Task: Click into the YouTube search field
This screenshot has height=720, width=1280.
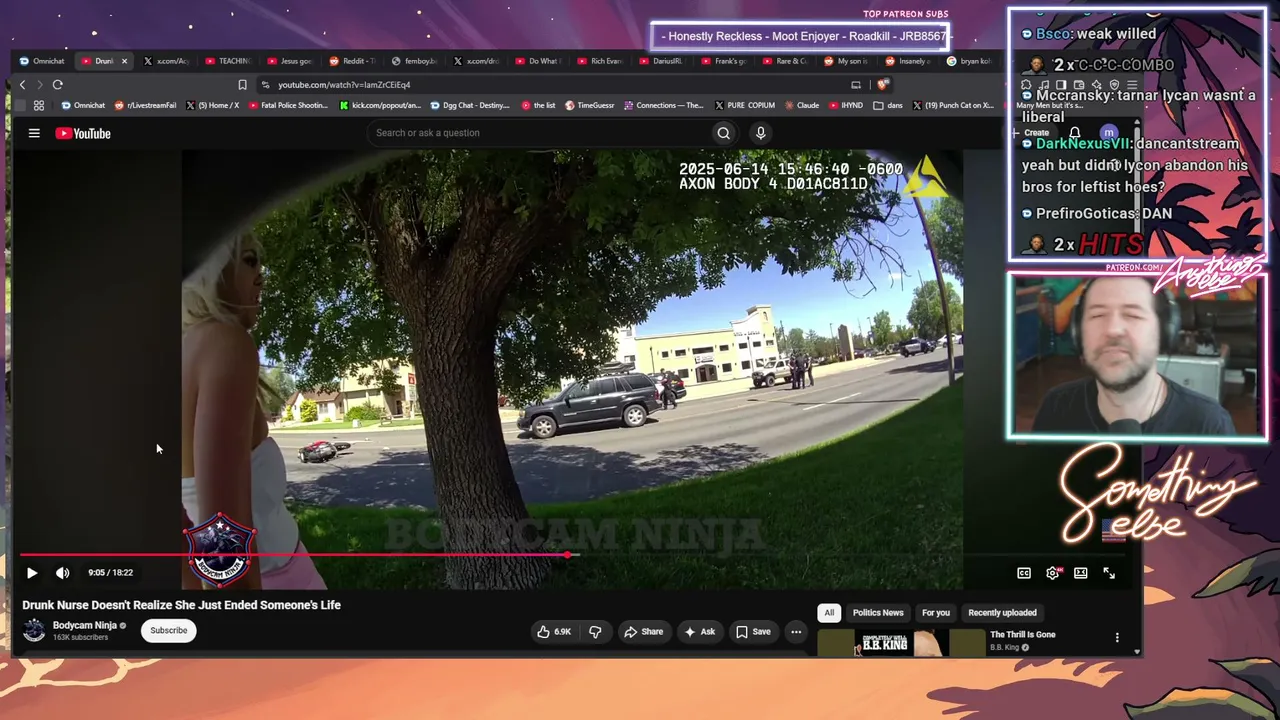Action: click(x=538, y=133)
